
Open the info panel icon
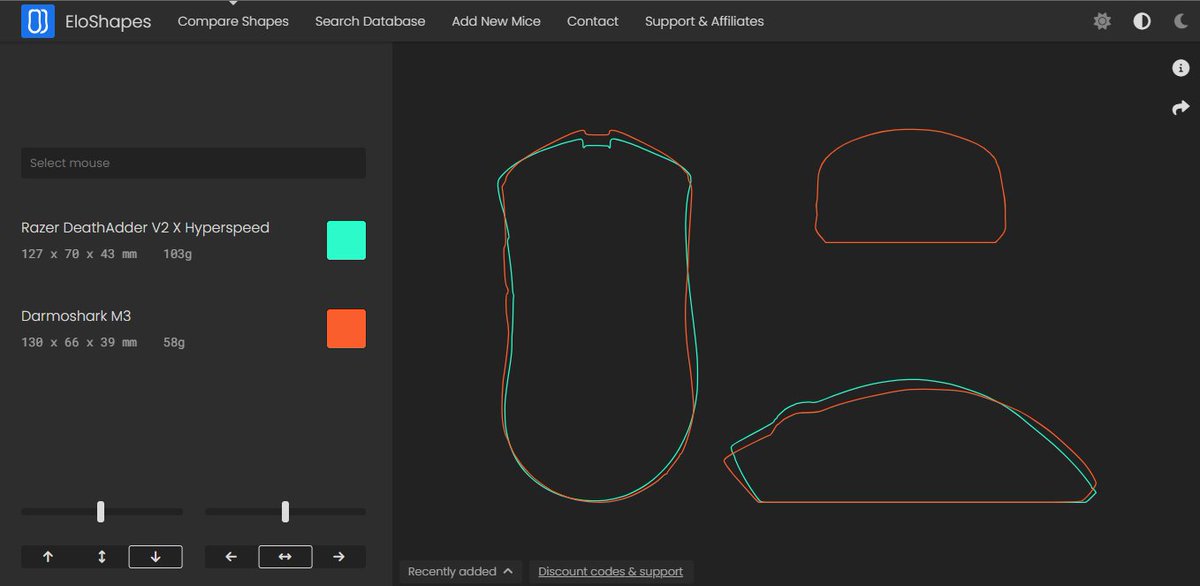pos(1180,68)
